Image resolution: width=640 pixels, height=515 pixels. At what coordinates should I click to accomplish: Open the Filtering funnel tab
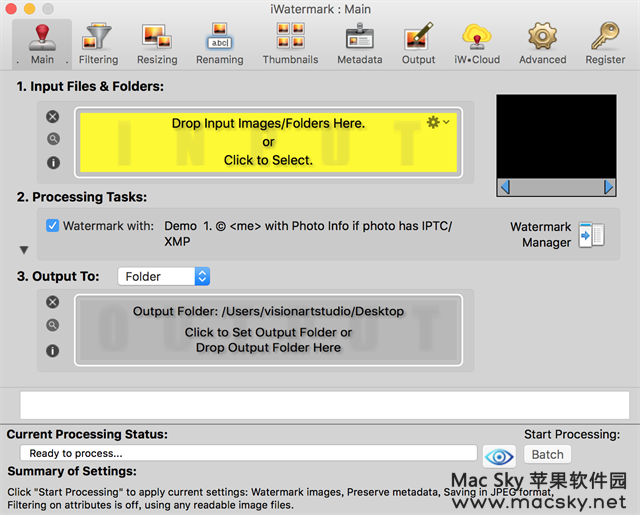click(98, 44)
